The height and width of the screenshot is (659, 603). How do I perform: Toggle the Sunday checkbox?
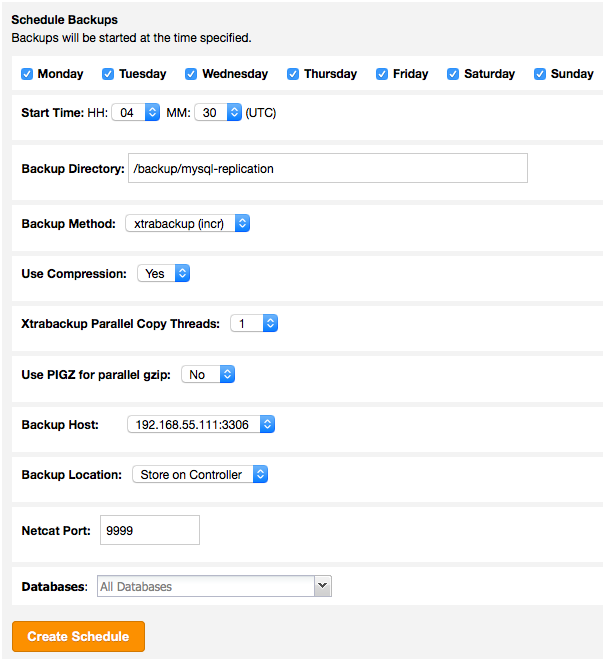[540, 74]
